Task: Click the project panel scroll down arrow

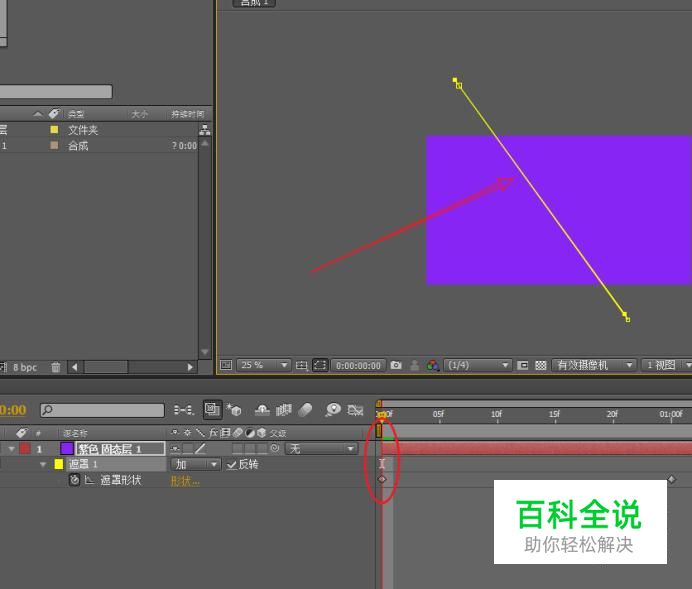Action: [x=205, y=352]
